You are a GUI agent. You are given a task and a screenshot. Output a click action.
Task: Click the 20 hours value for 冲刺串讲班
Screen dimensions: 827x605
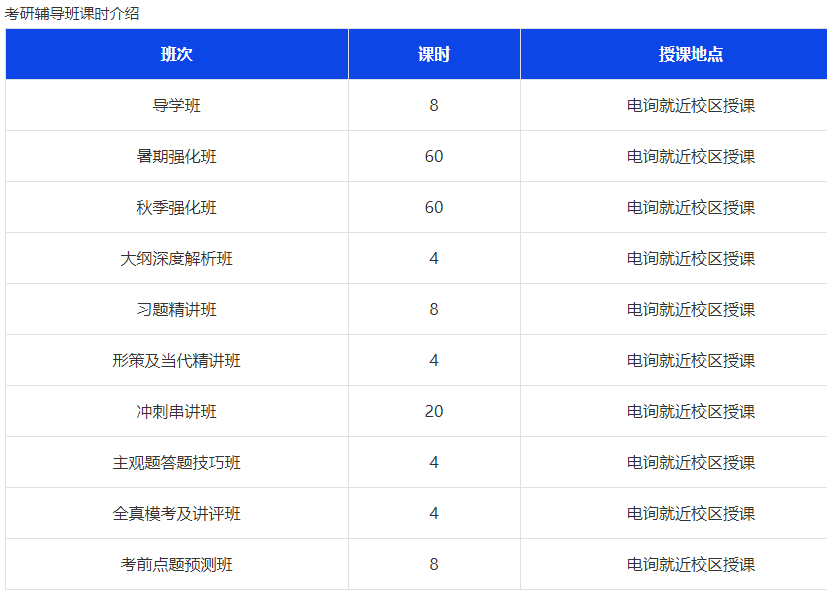point(433,411)
